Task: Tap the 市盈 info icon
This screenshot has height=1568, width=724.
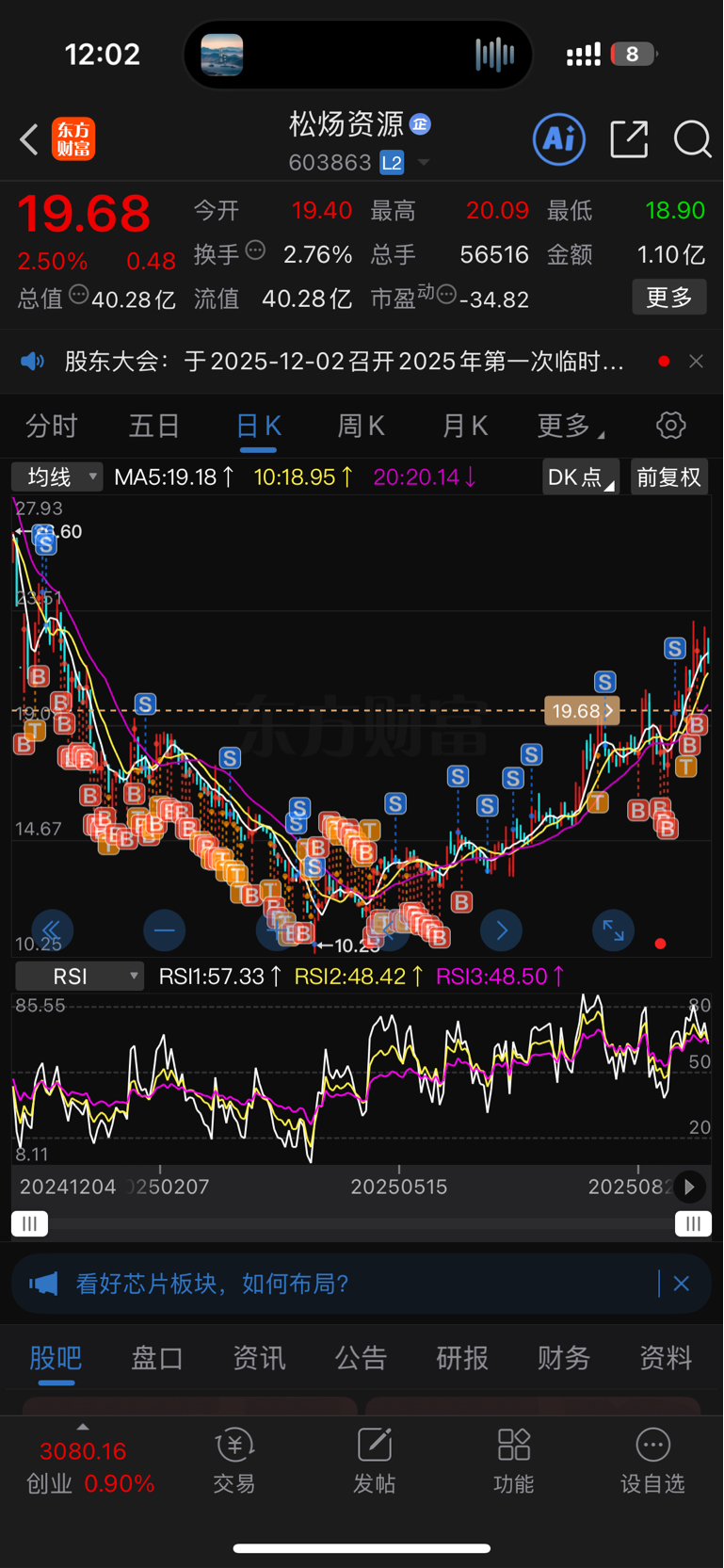Action: (x=446, y=295)
